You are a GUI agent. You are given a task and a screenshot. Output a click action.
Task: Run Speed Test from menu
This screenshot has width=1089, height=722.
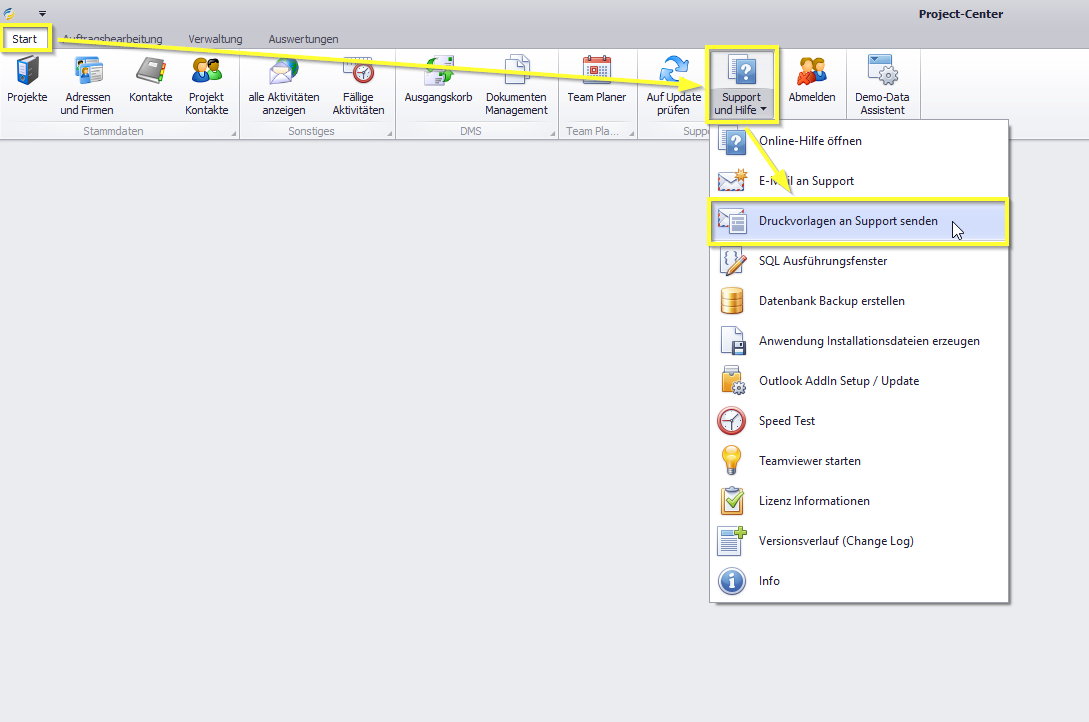tap(787, 421)
